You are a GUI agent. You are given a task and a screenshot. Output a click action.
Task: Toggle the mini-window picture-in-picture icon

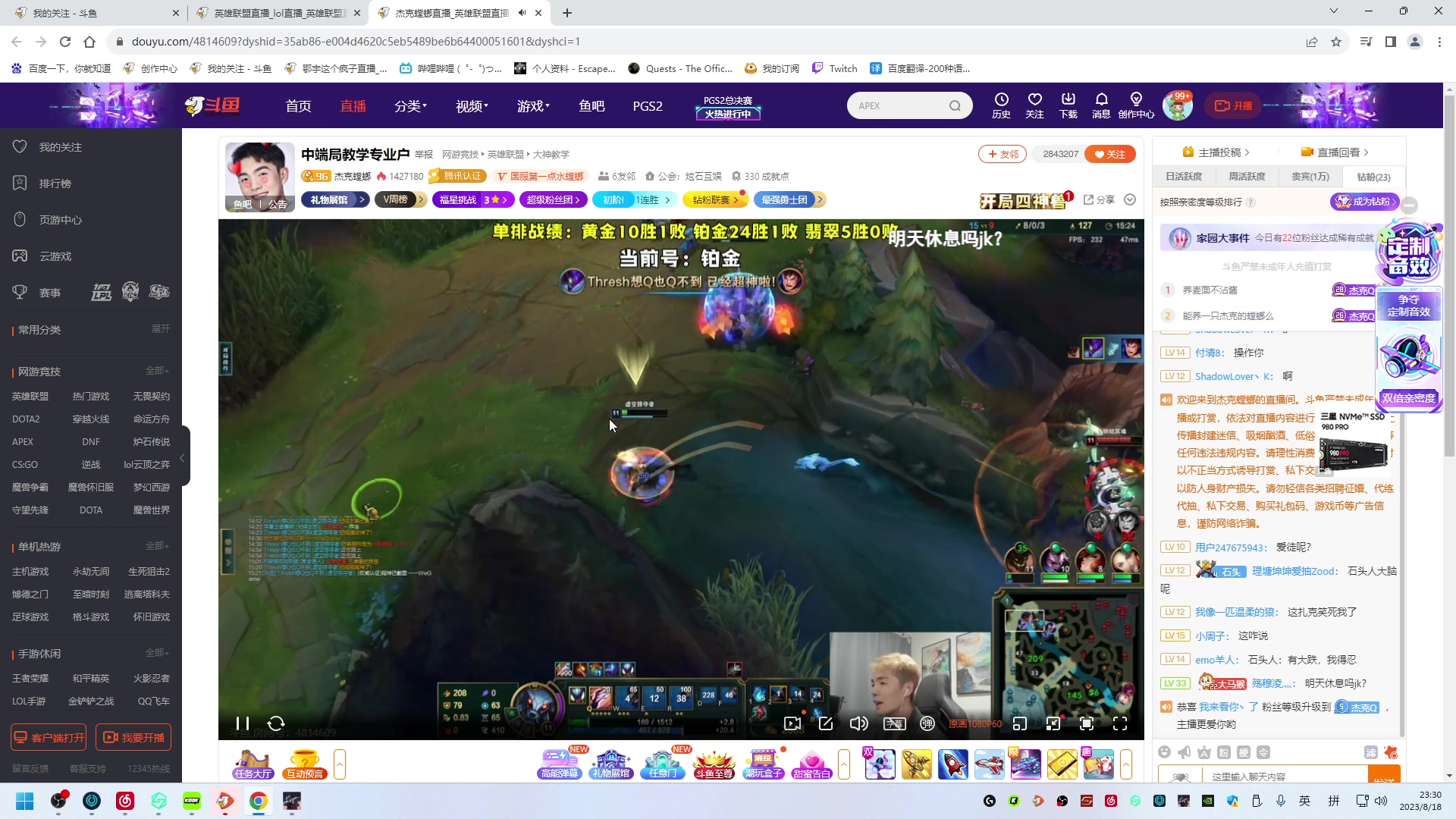coord(1020,723)
